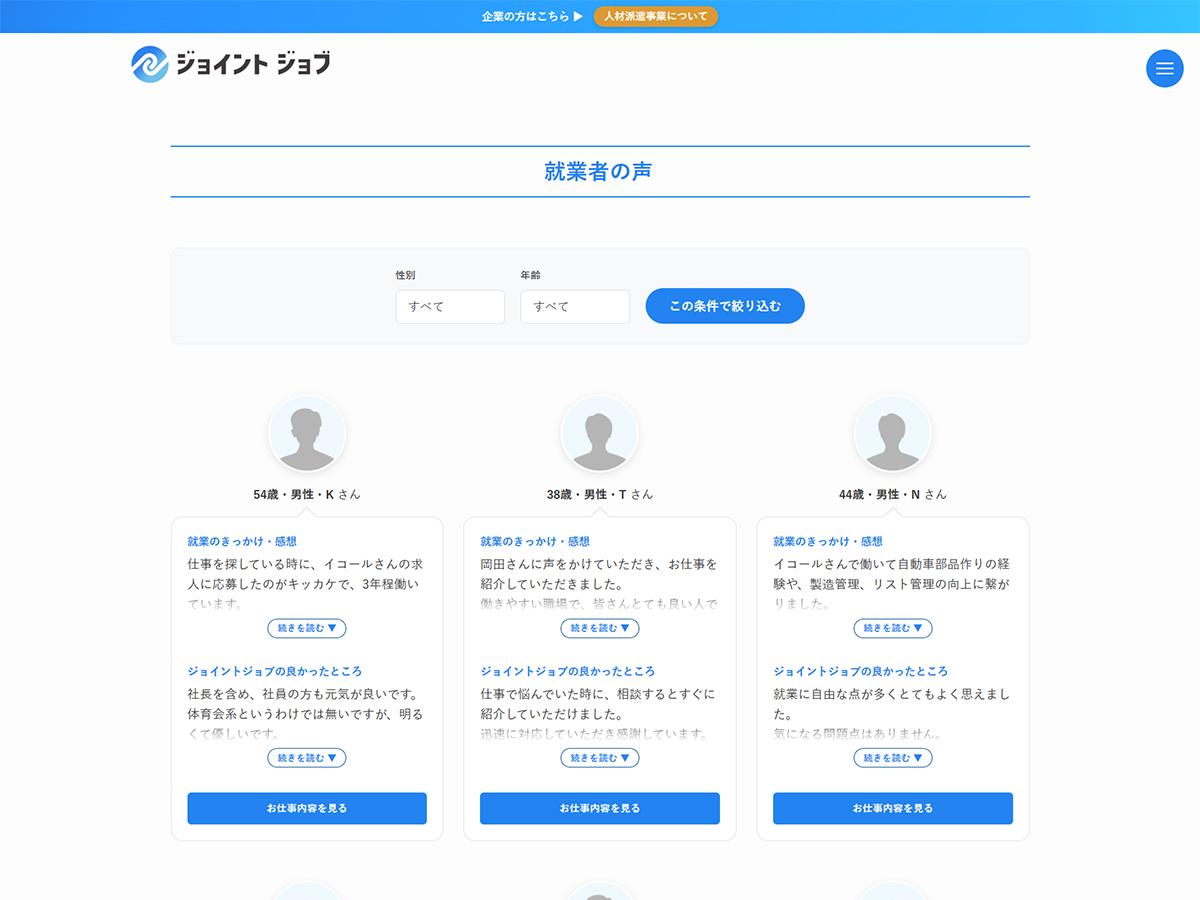This screenshot has height=900, width=1200.
Task: Click the 38-year-old T-san avatar
Action: point(599,434)
